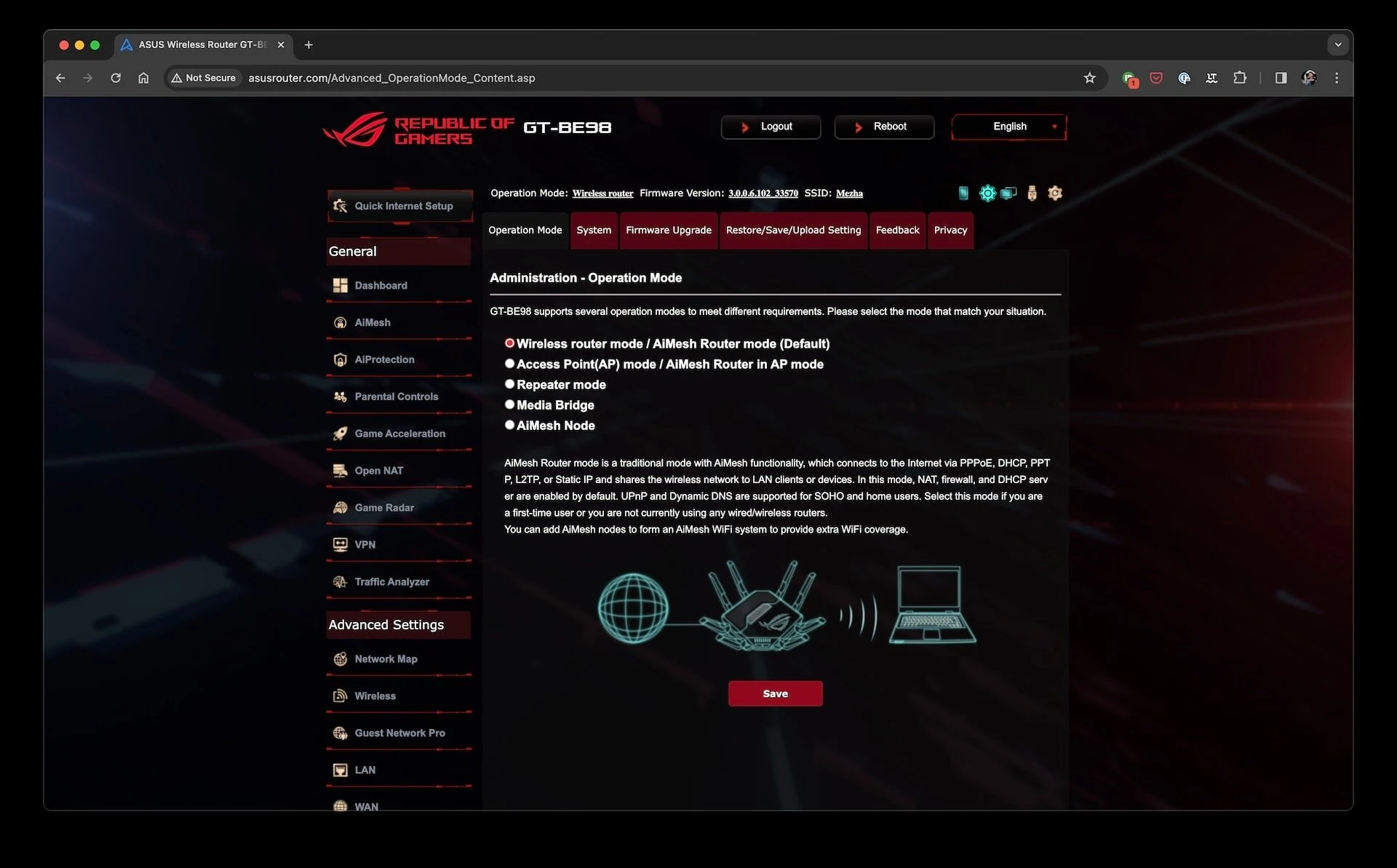The width and height of the screenshot is (1397, 868).
Task: Select Repeater mode radio button
Action: pos(509,383)
